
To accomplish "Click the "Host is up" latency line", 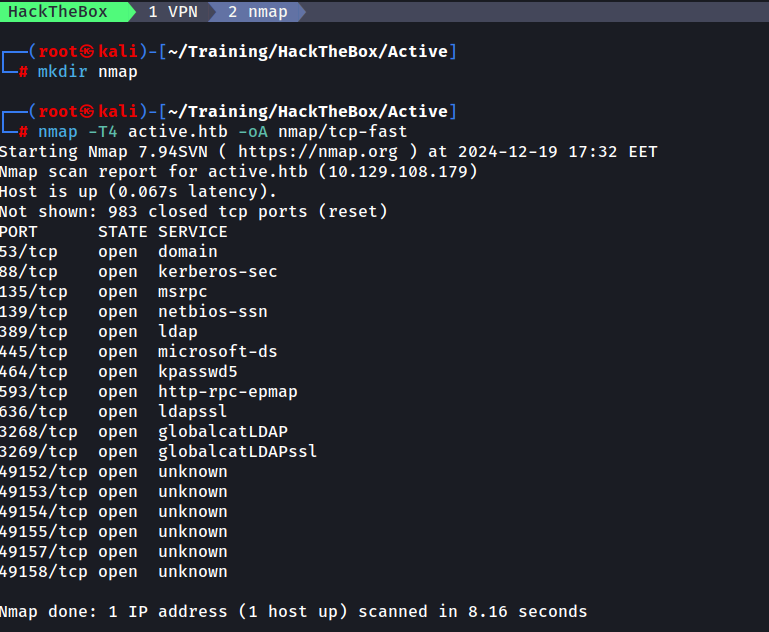I will point(138,192).
